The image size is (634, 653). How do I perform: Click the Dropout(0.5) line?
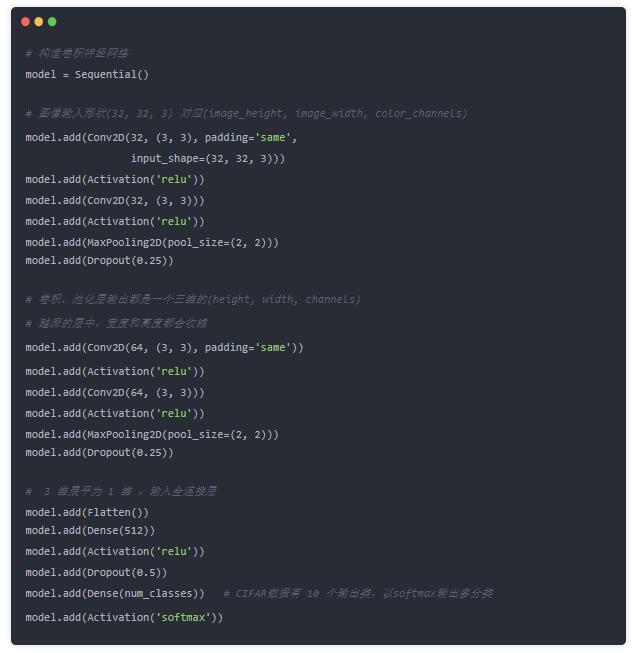(96, 573)
